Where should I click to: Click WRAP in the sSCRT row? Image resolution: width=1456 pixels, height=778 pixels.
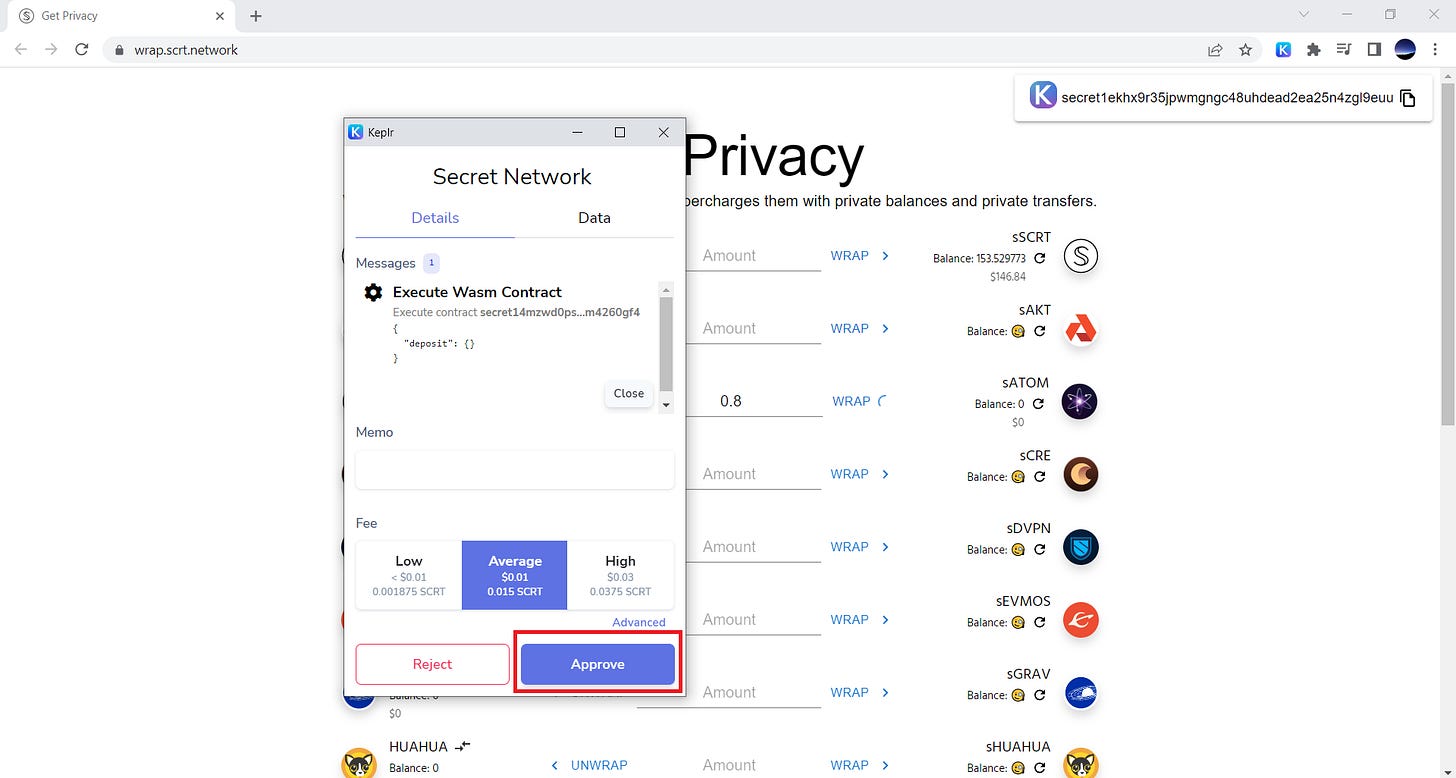pyautogui.click(x=859, y=256)
